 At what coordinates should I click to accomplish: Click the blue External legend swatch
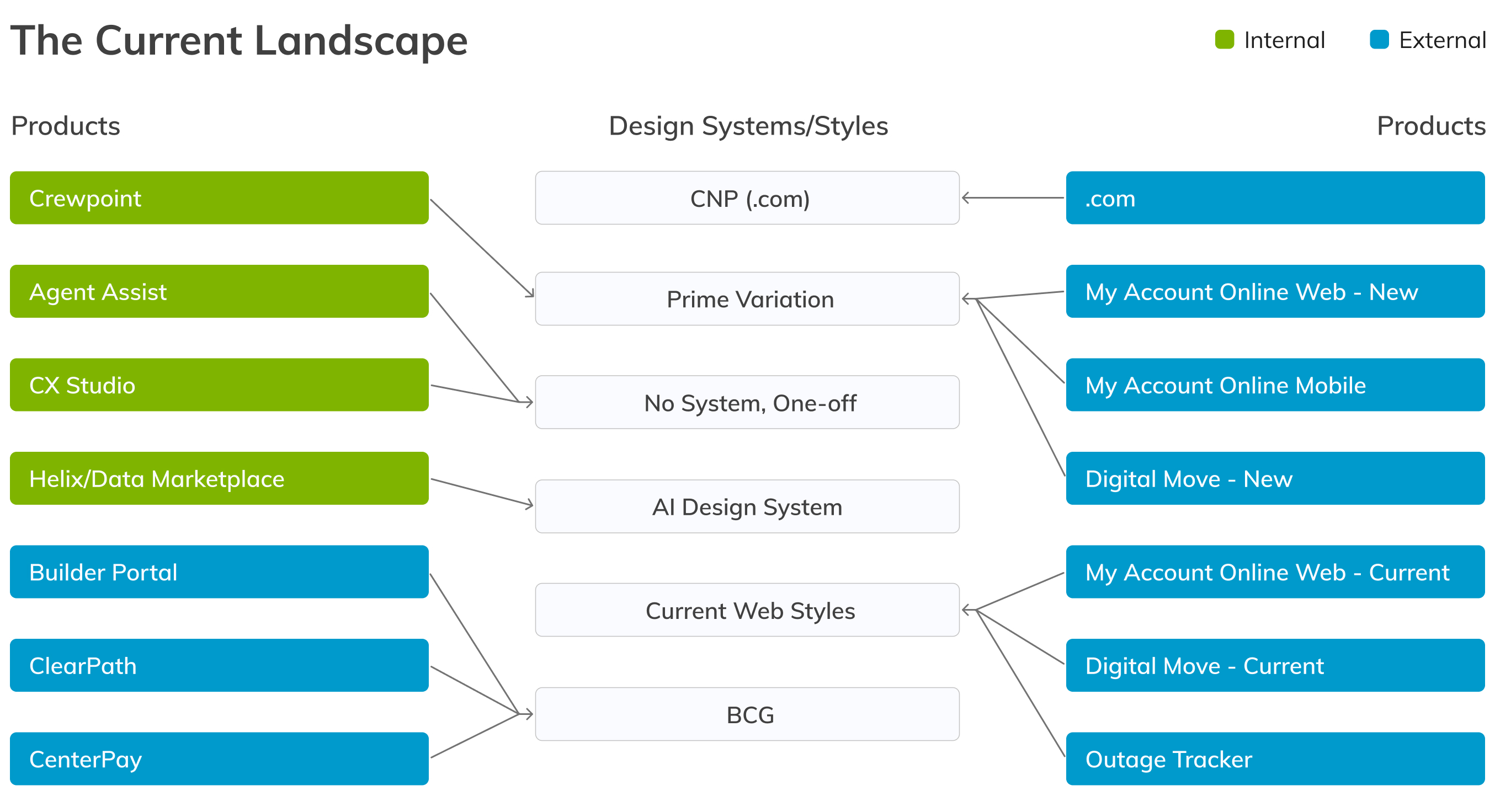click(x=1379, y=40)
